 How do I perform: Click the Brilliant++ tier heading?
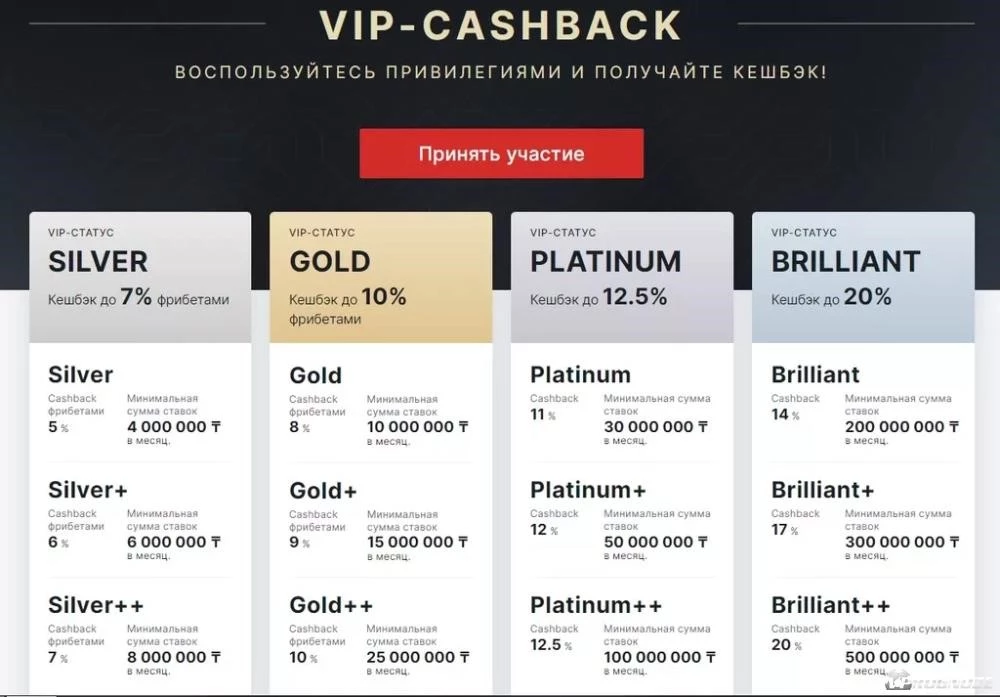click(x=830, y=605)
